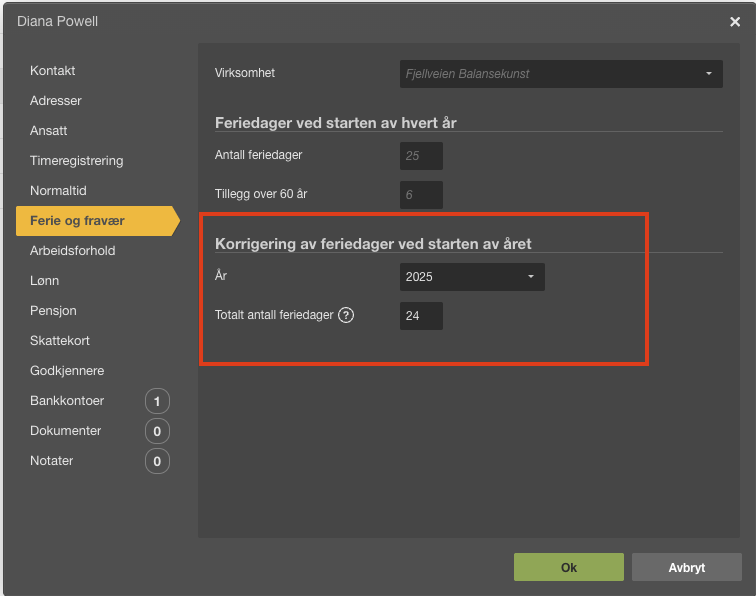Click the Antall feriedager field
This screenshot has width=756, height=596.
pos(421,156)
